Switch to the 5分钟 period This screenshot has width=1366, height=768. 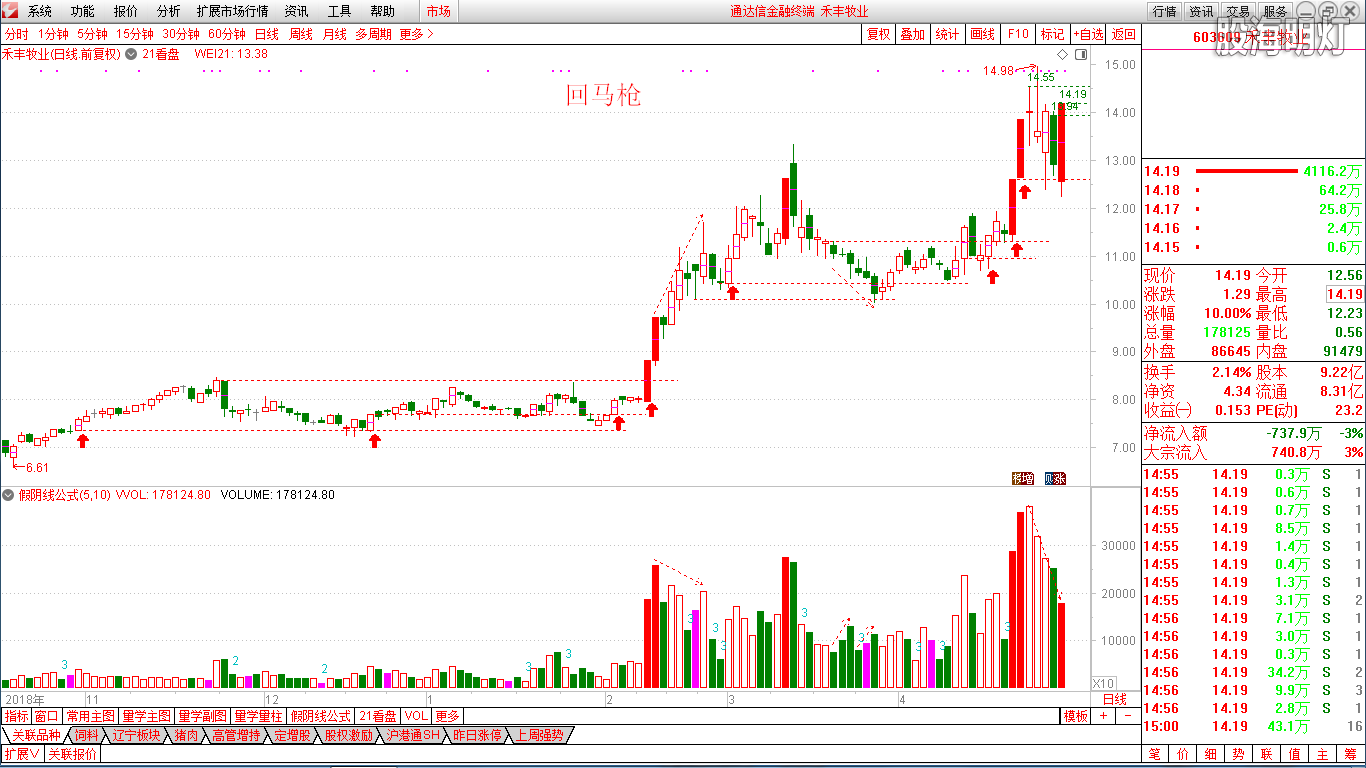[x=92, y=34]
